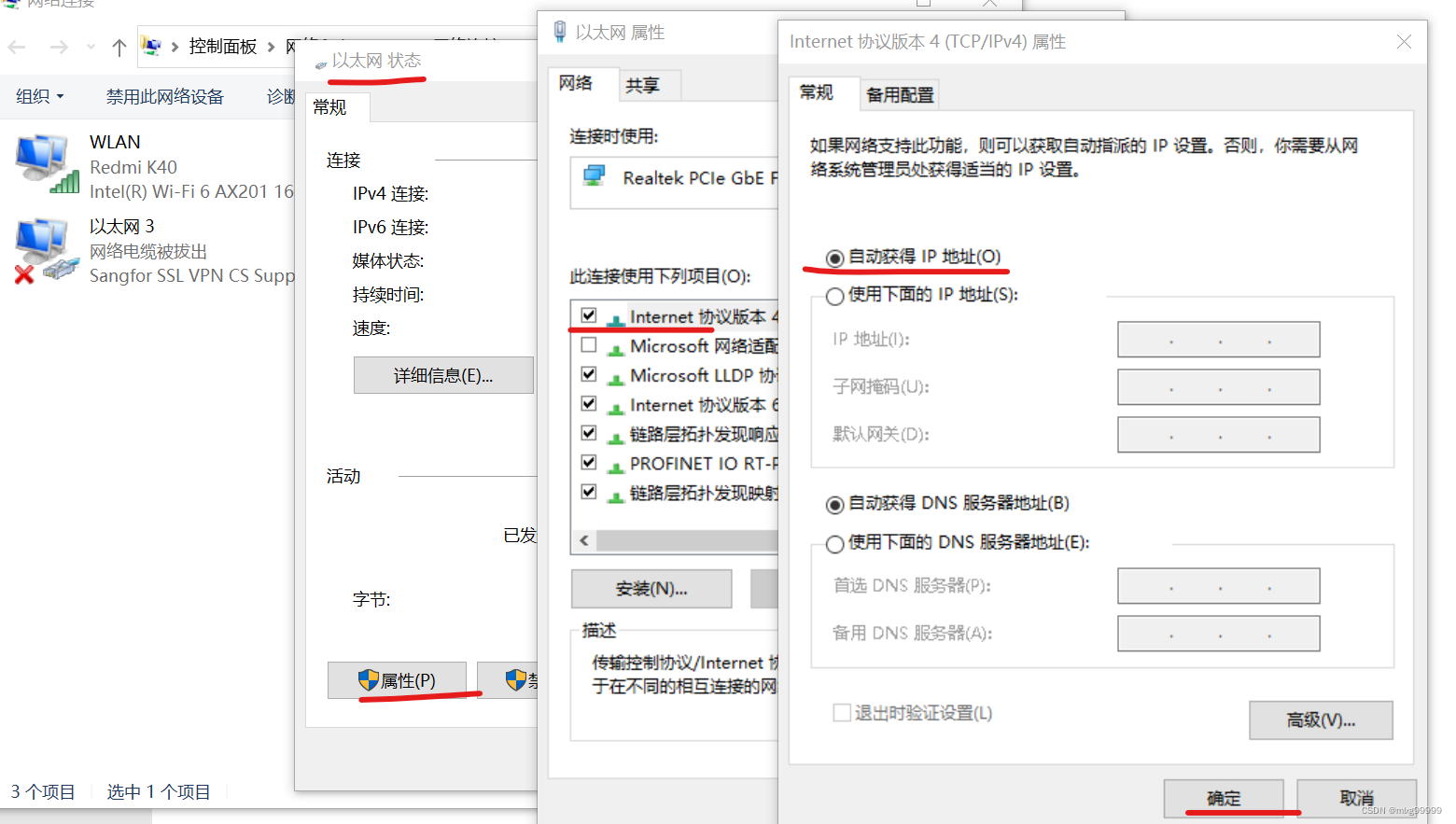
Task: Click the 以太网 状态 title icon
Action: (321, 64)
